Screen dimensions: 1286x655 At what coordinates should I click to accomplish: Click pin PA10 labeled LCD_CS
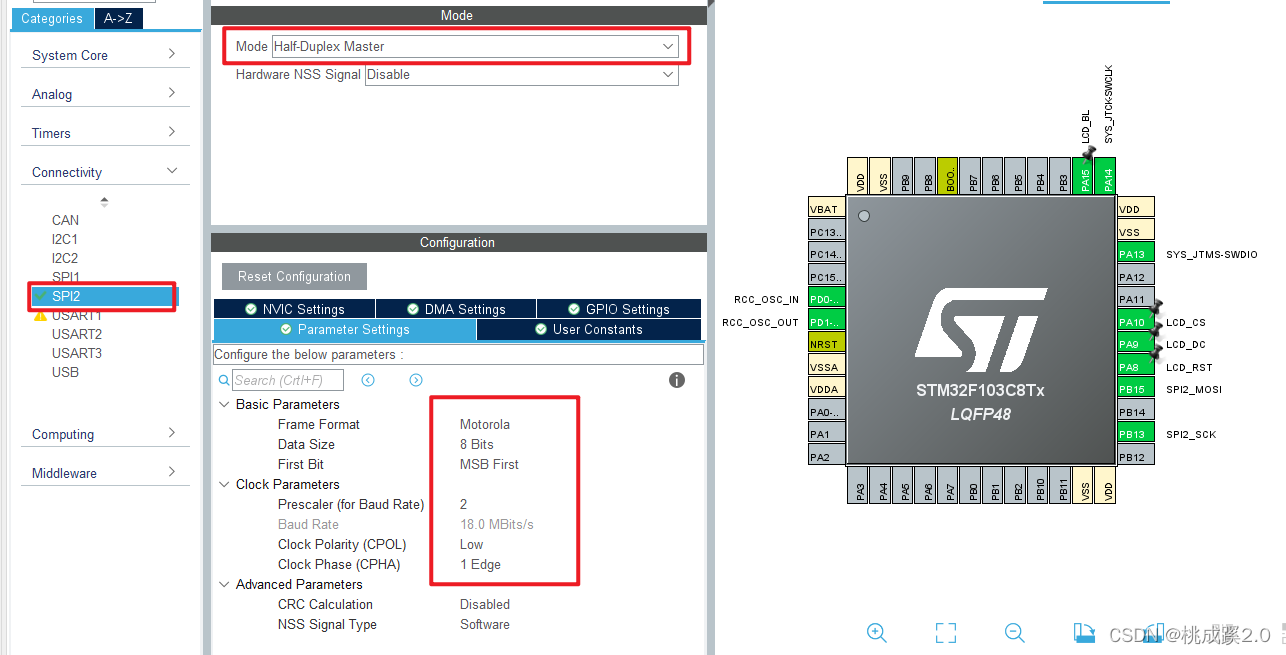pyautogui.click(x=1135, y=322)
